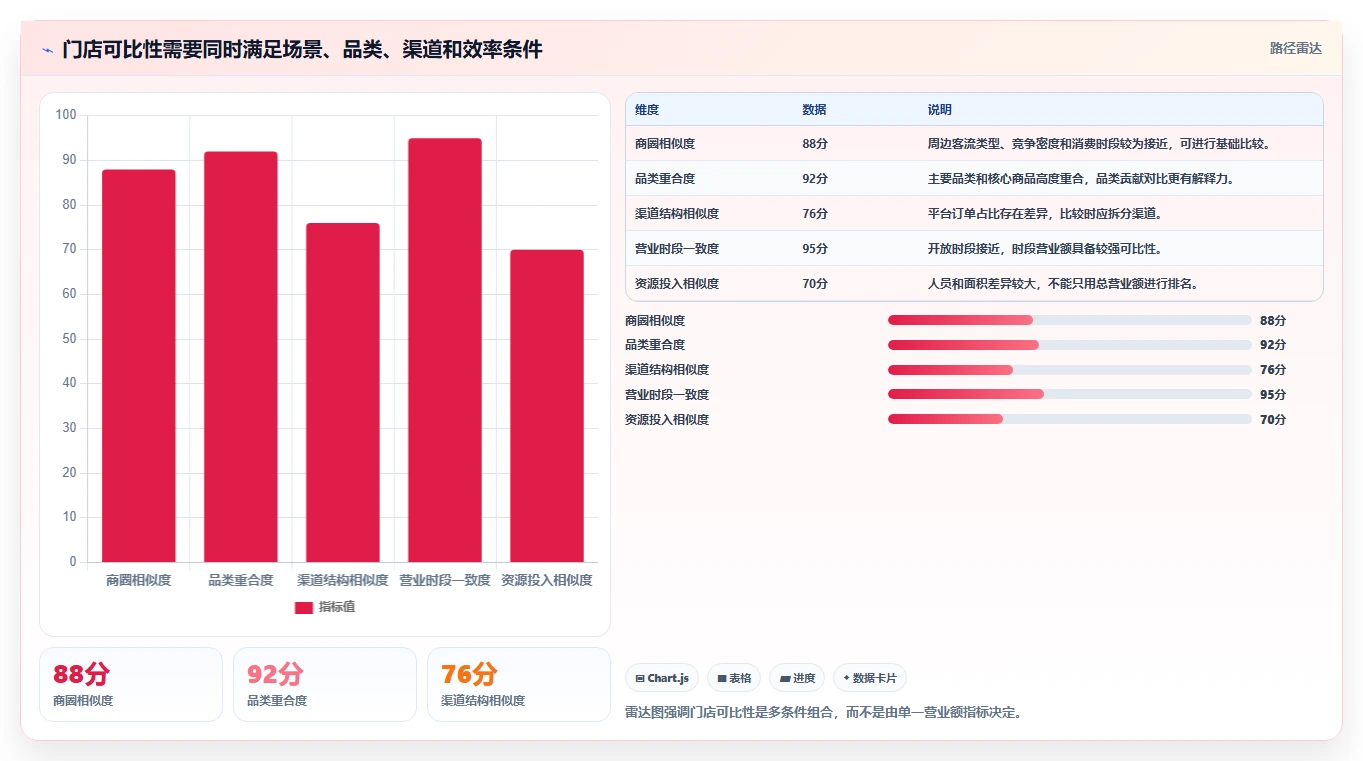Select the 进度 tag chip
This screenshot has width=1363, height=761.
[x=797, y=678]
